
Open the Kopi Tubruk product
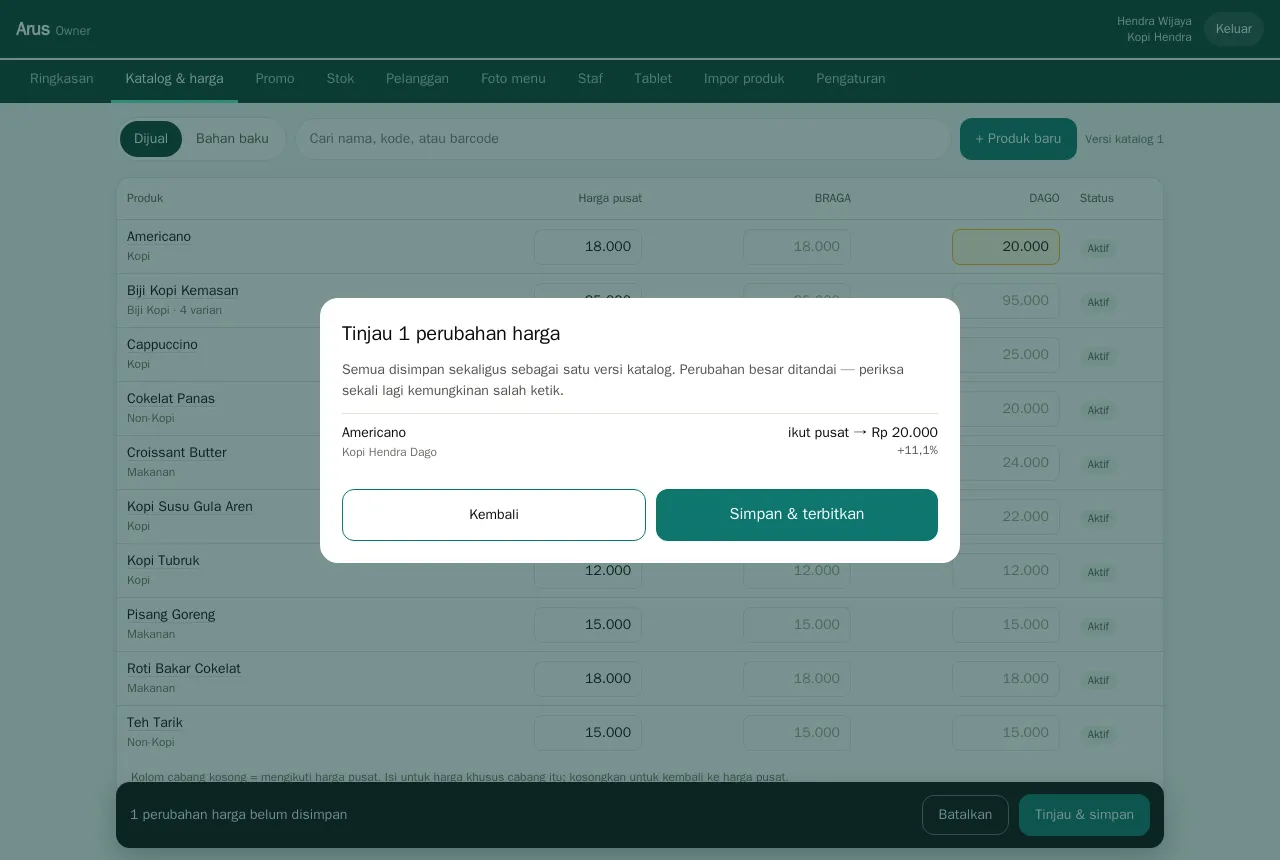[x=163, y=561]
